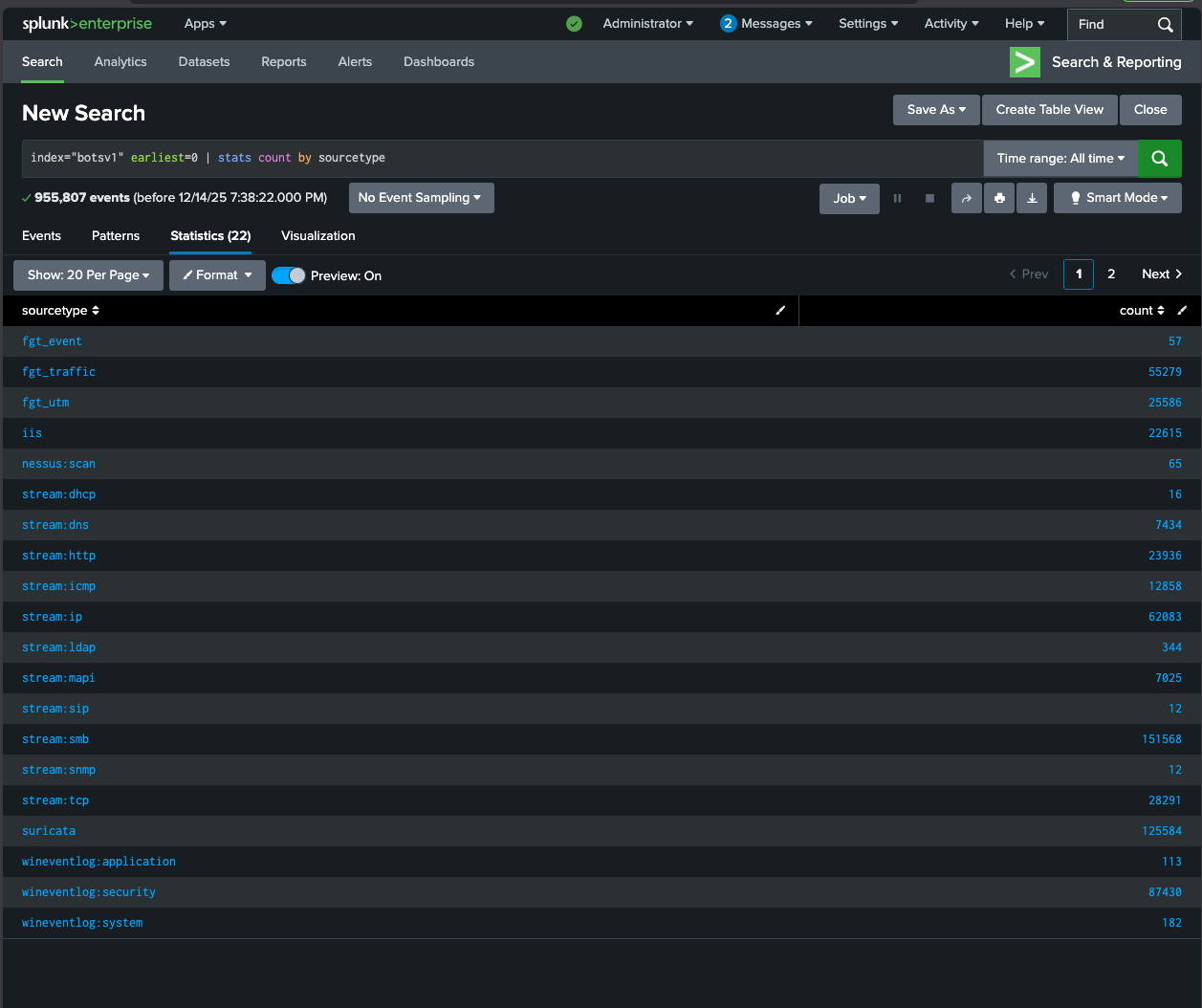Screen dimensions: 1202x1008
Task: Open the Settings dropdown
Action: point(868,24)
